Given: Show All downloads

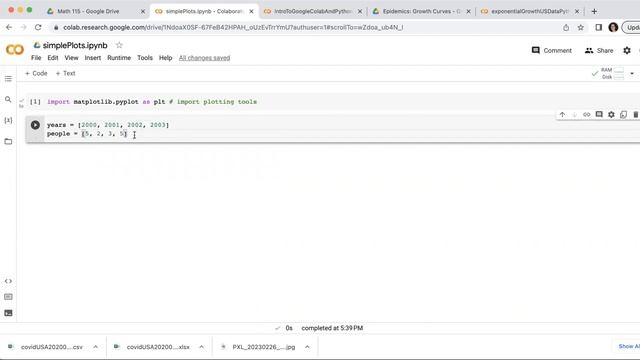Looking at the screenshot, I should [x=629, y=346].
